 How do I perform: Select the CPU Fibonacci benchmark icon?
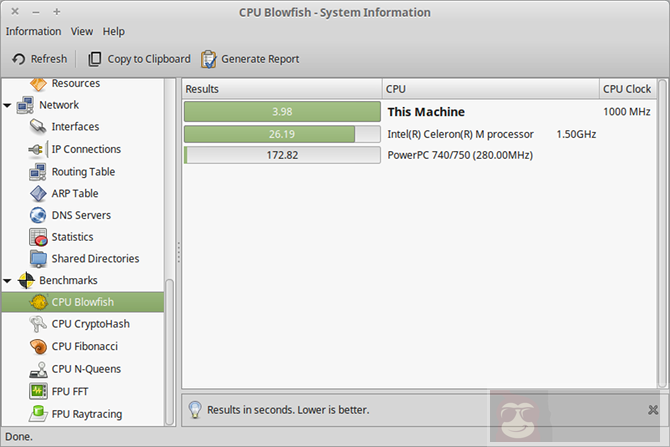(38, 346)
